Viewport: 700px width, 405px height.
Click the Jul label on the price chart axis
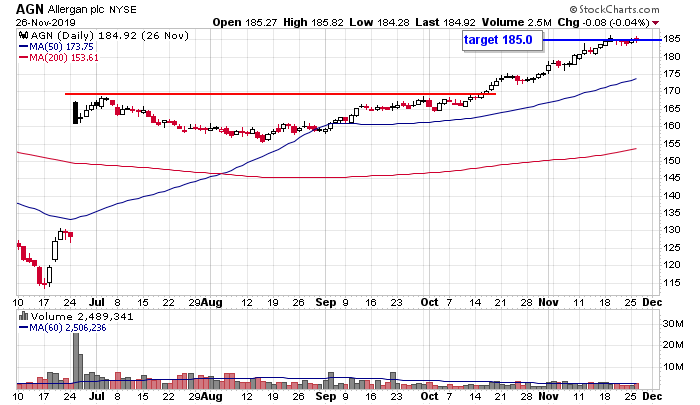[96, 302]
